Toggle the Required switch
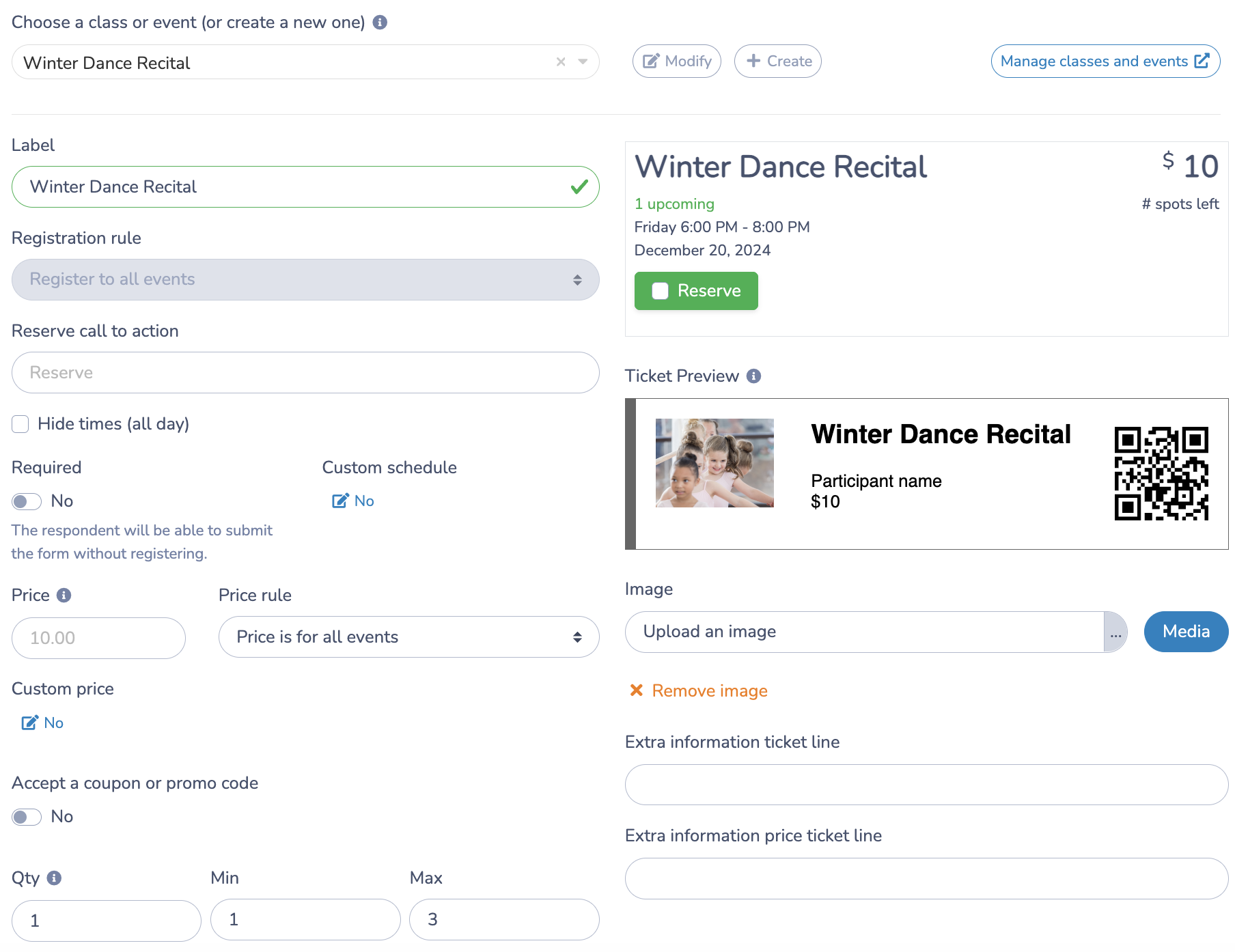 pos(27,502)
